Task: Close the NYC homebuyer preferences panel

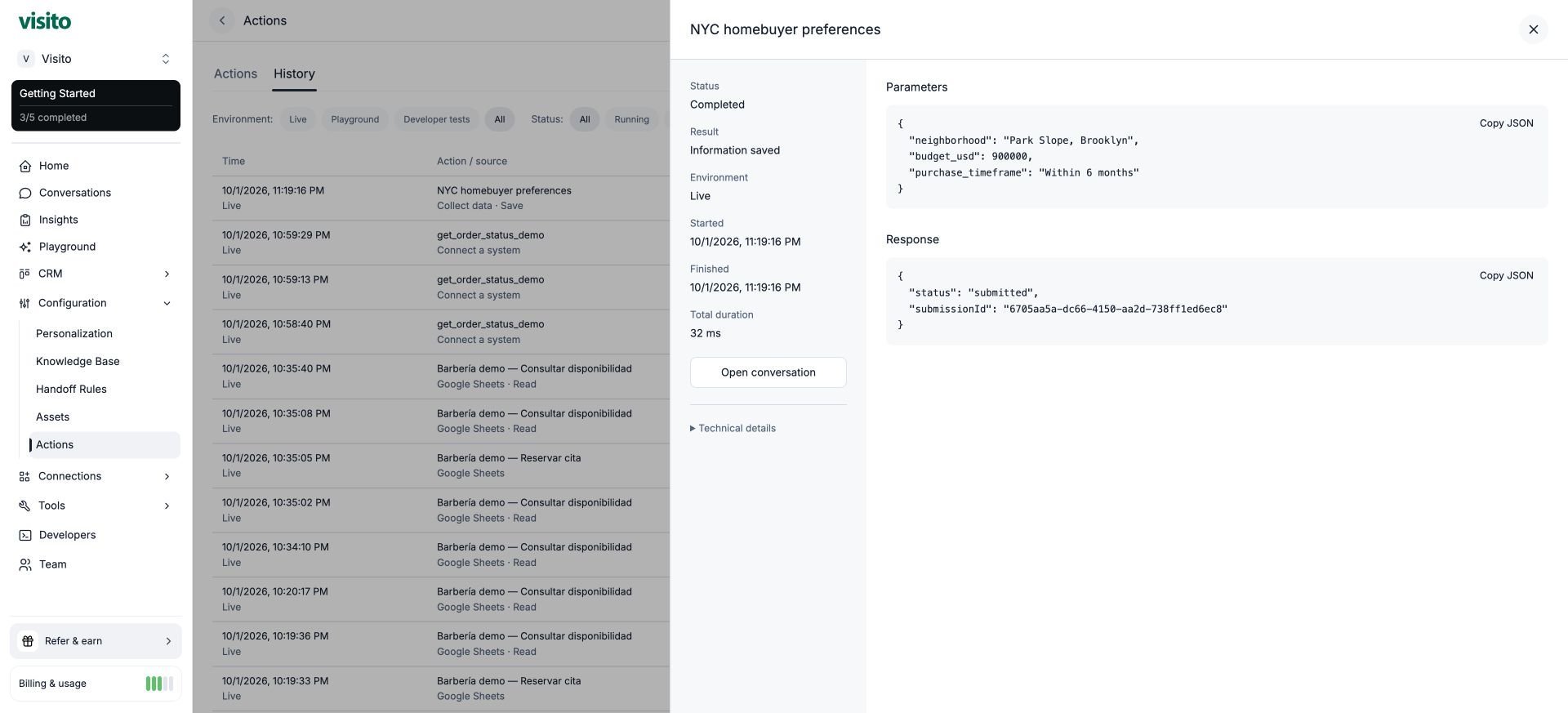Action: point(1533,29)
